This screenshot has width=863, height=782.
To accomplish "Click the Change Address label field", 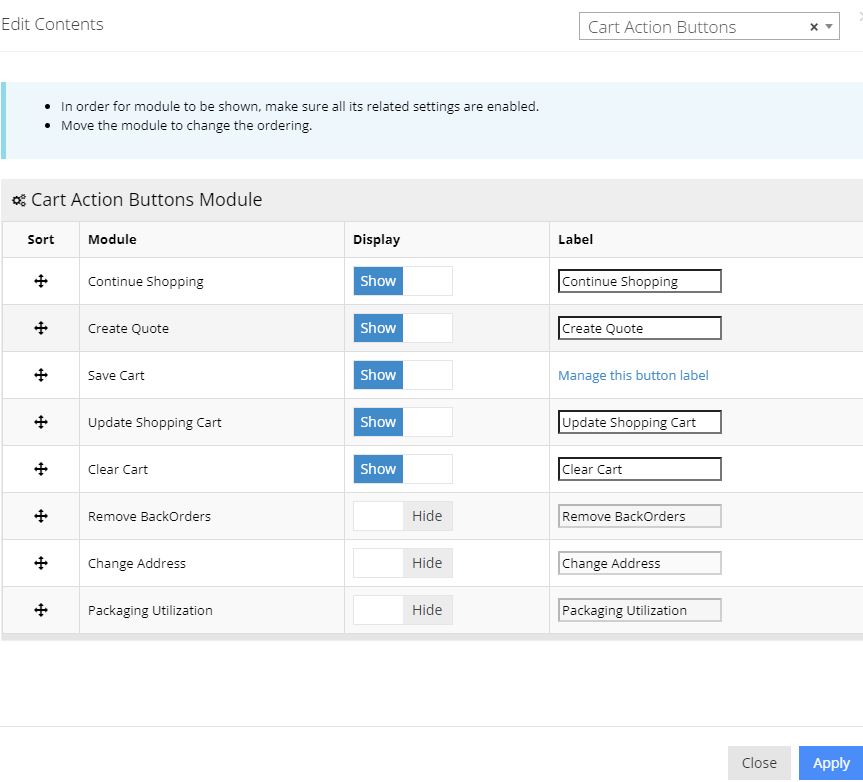I will [x=640, y=563].
